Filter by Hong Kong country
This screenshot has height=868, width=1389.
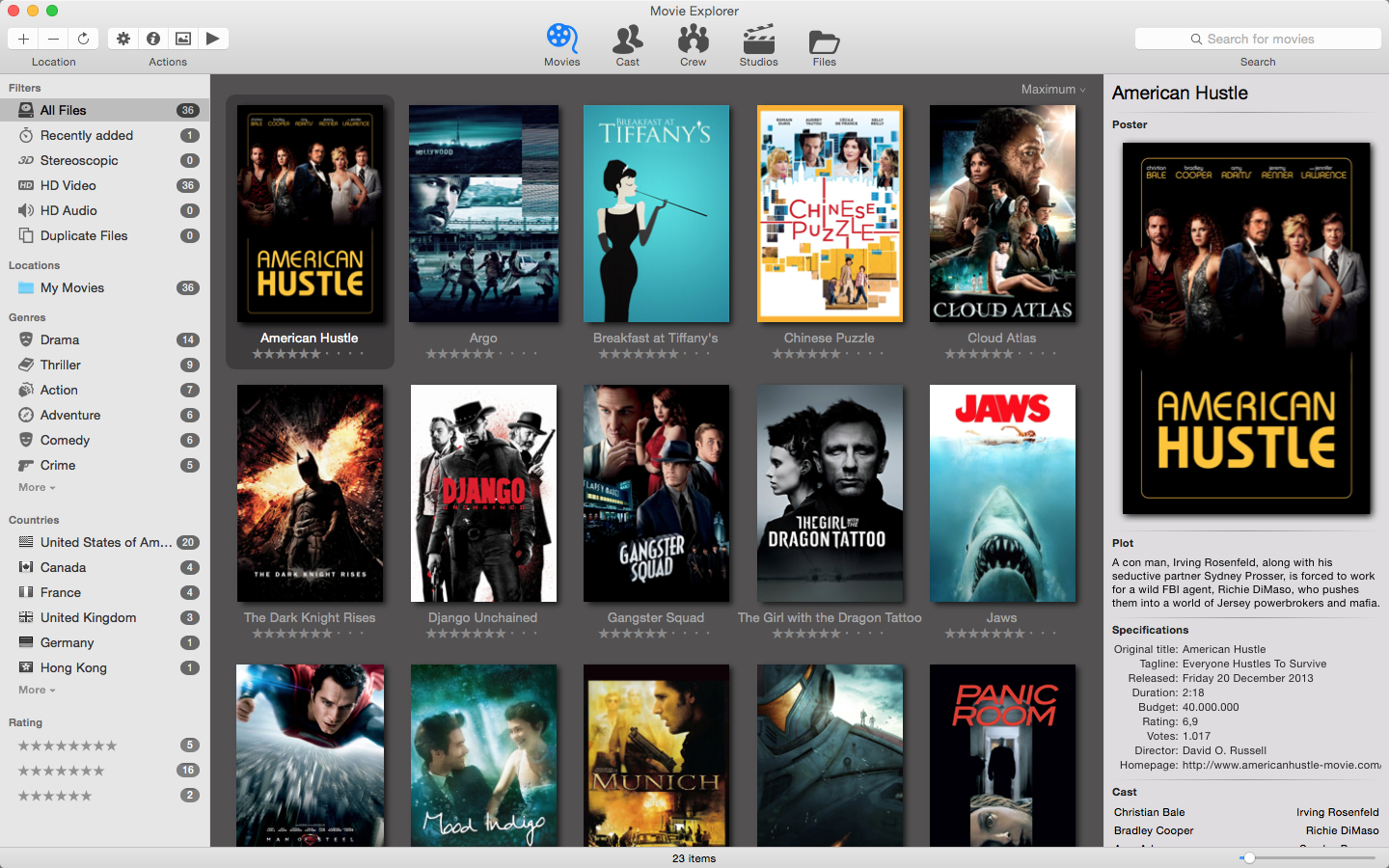click(x=104, y=667)
